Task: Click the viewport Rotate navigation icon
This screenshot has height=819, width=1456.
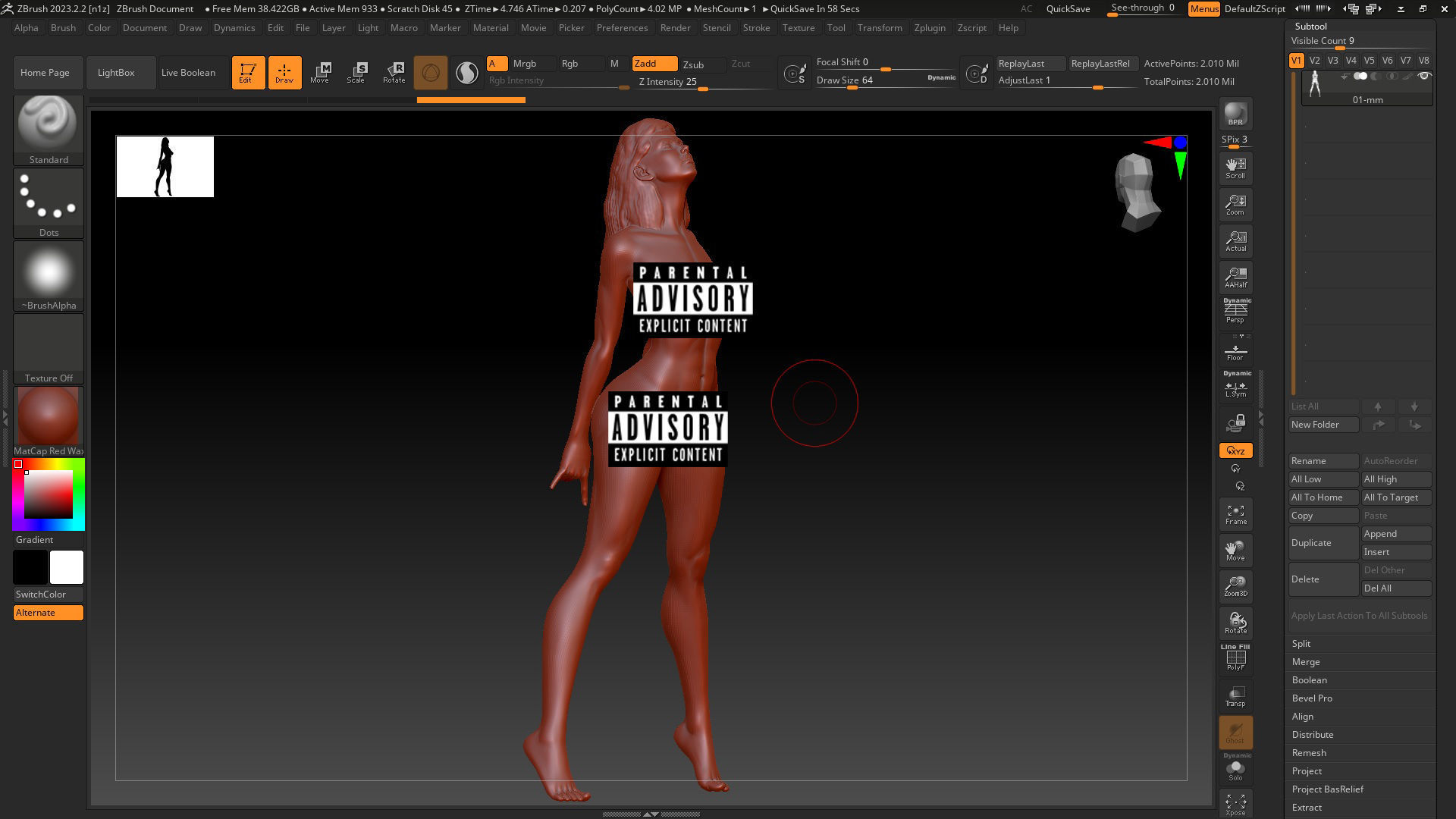Action: (1235, 623)
